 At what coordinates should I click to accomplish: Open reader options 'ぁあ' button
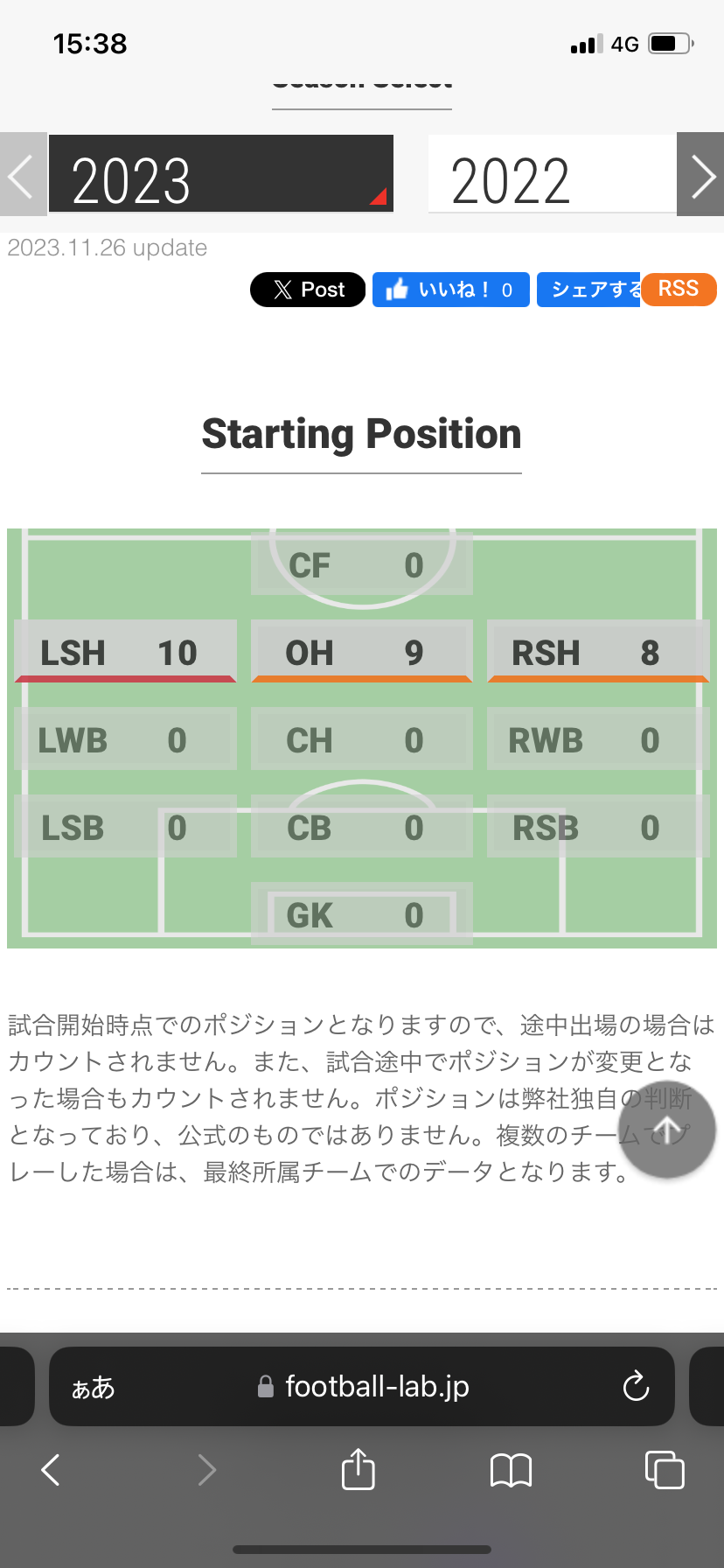pyautogui.click(x=94, y=1387)
